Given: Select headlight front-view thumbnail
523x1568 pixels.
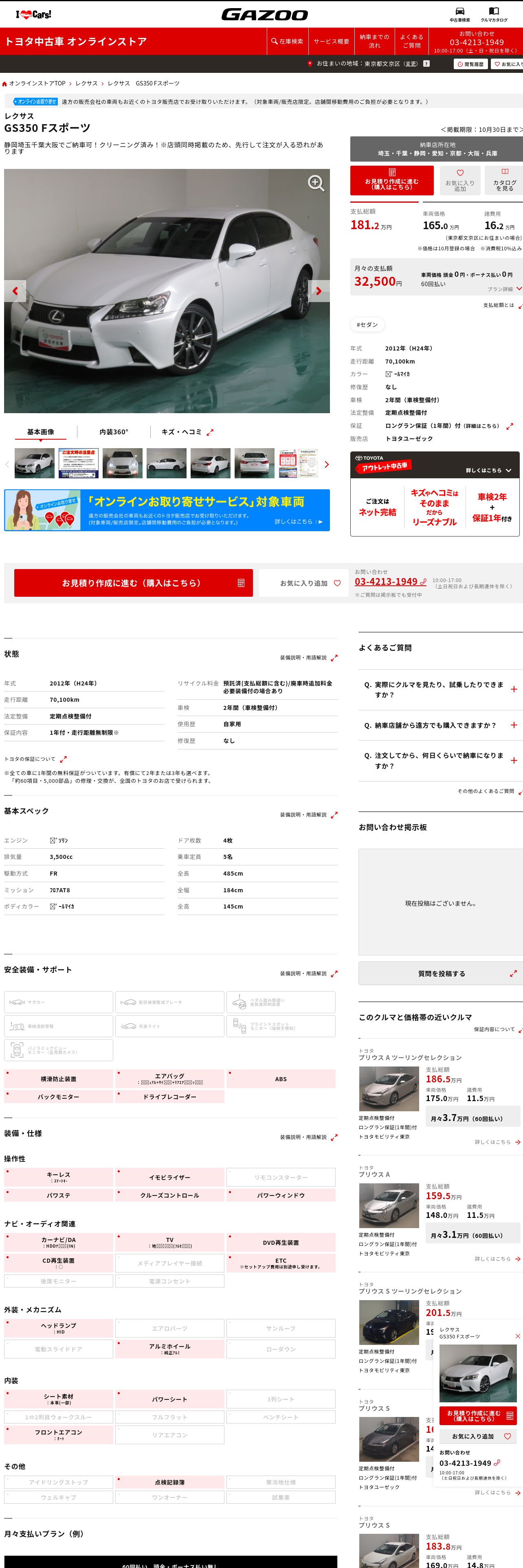Looking at the screenshot, I should [122, 463].
